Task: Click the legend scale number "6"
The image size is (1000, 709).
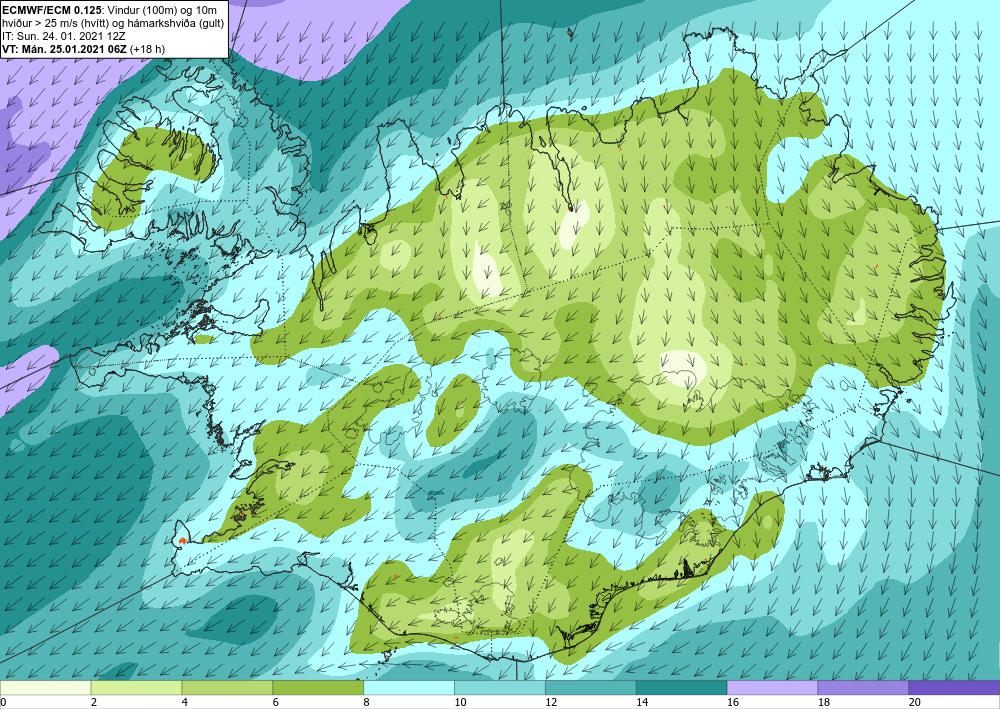Action: (x=276, y=703)
